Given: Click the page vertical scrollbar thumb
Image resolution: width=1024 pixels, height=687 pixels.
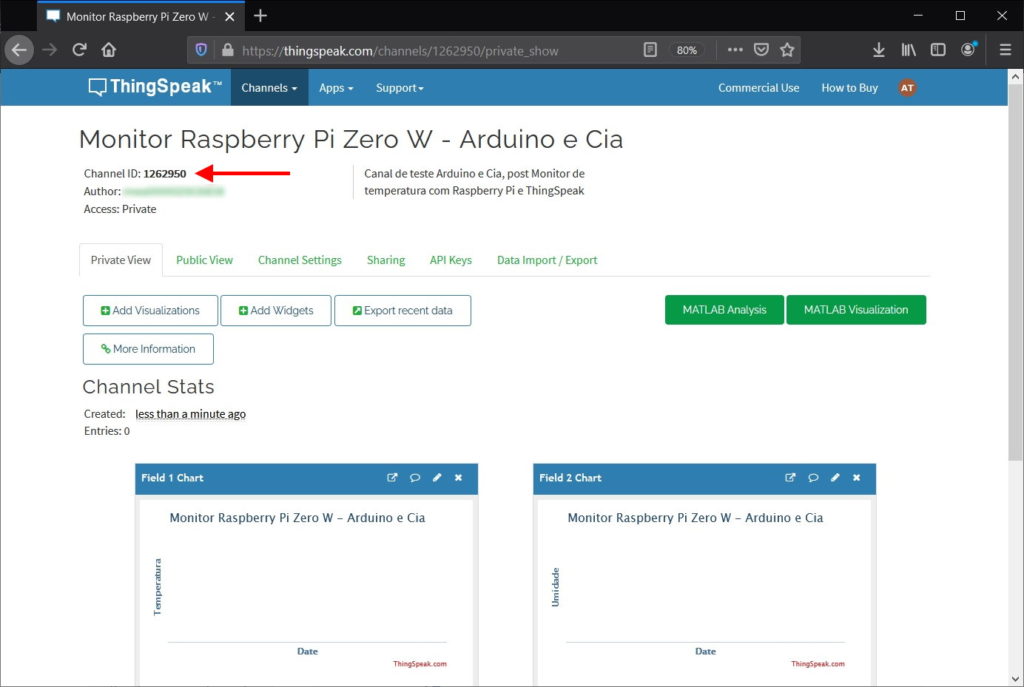Looking at the screenshot, I should pyautogui.click(x=1015, y=271).
